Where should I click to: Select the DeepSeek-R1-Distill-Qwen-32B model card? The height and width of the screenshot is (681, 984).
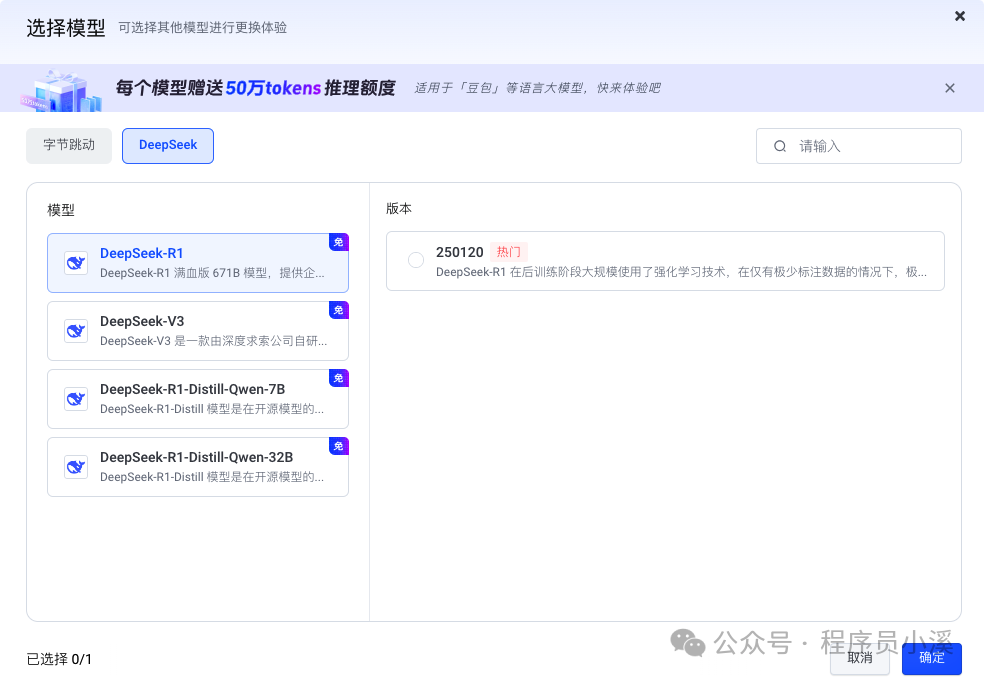tap(197, 466)
